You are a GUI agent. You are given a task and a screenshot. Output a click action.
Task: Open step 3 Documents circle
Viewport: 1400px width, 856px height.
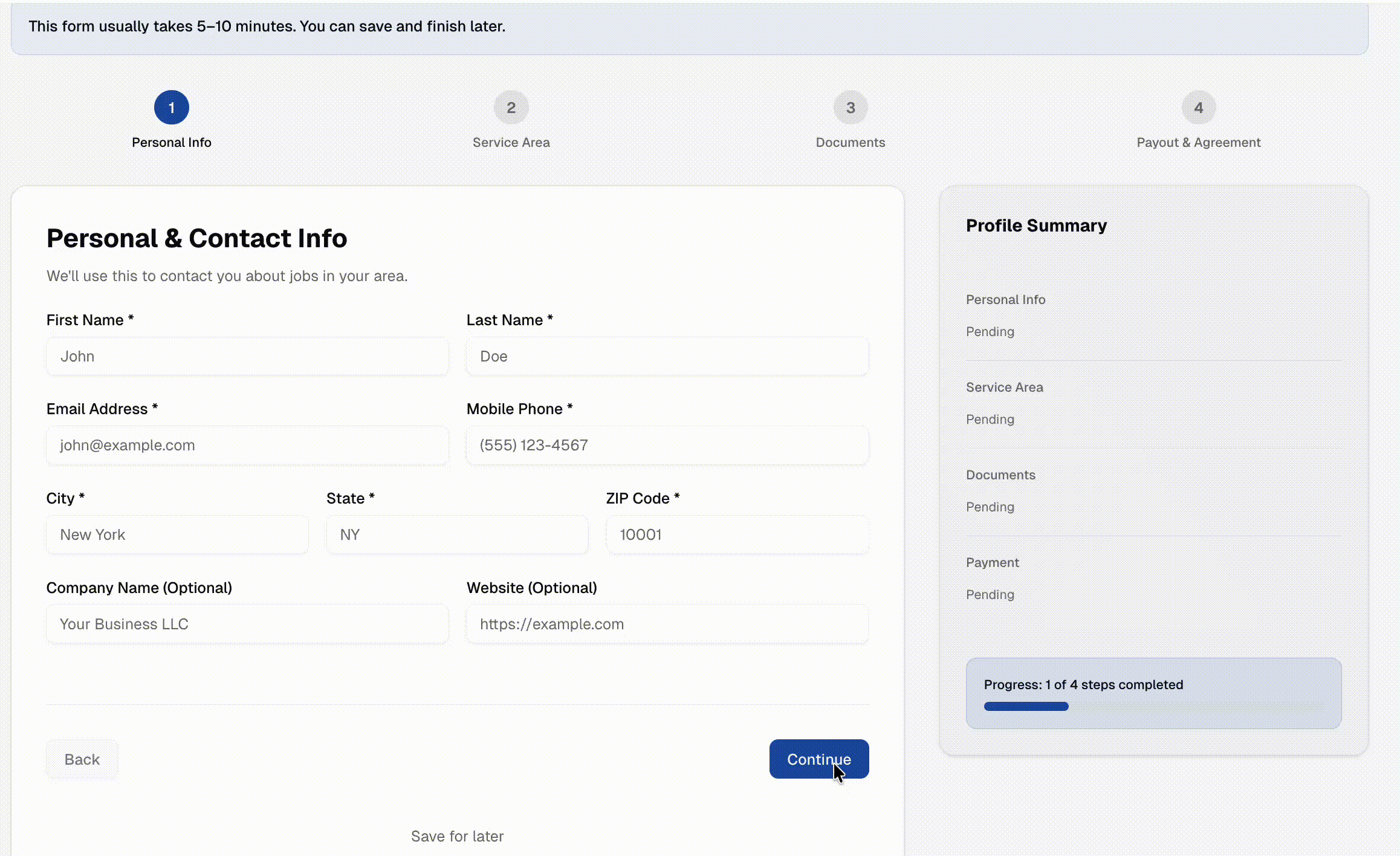[850, 107]
